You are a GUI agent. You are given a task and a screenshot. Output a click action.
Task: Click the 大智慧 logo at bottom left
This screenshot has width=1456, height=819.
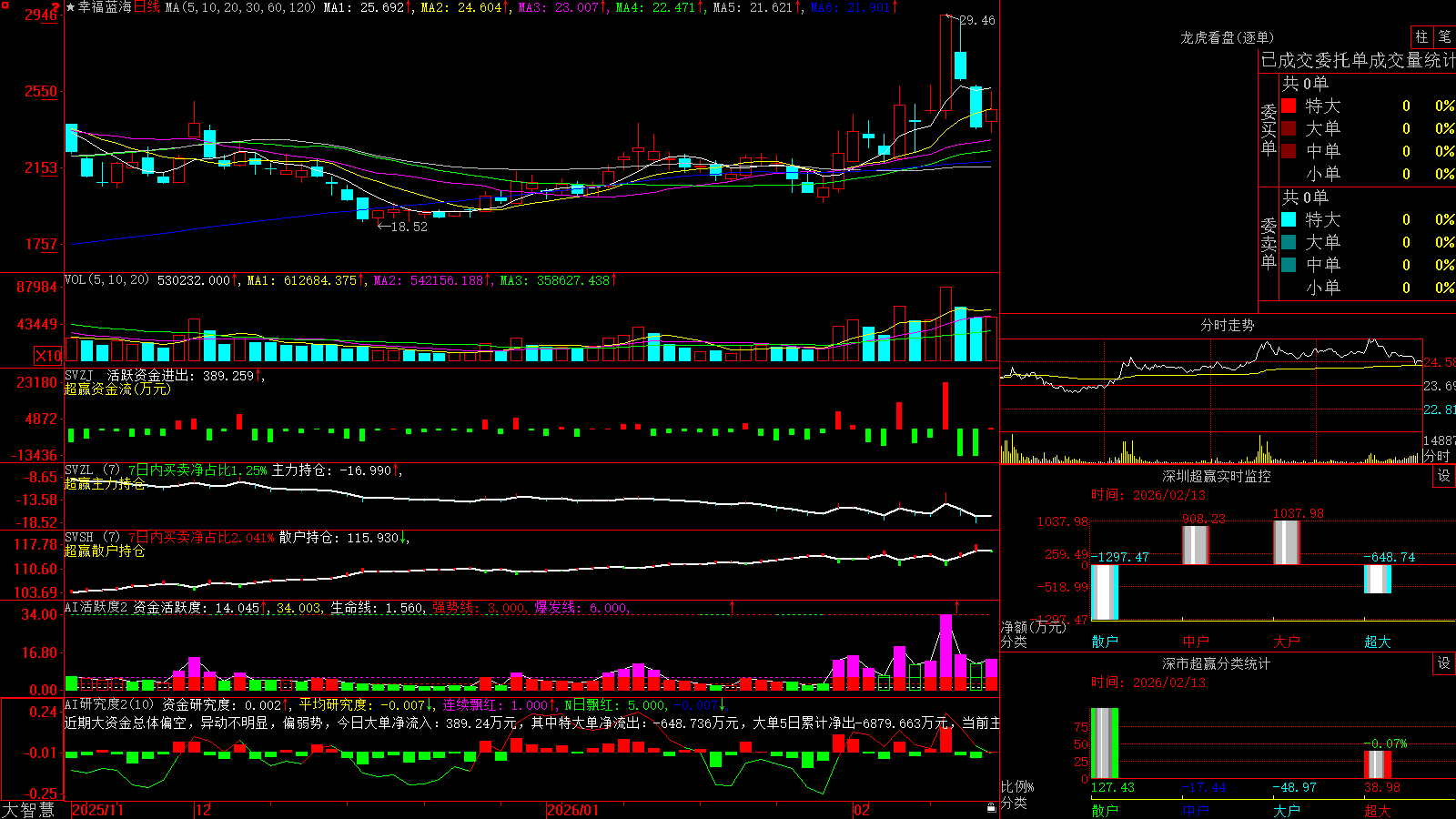tap(28, 810)
